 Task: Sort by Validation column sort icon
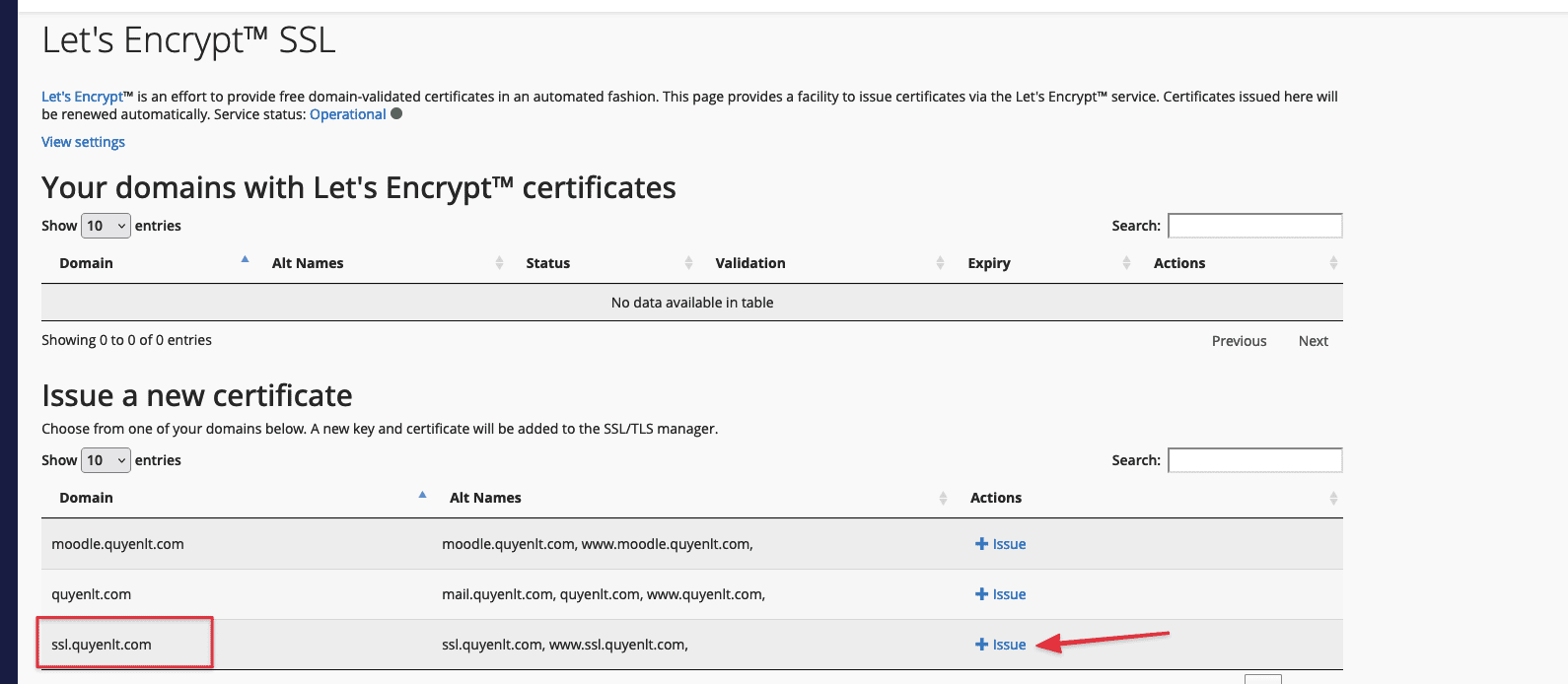[940, 263]
